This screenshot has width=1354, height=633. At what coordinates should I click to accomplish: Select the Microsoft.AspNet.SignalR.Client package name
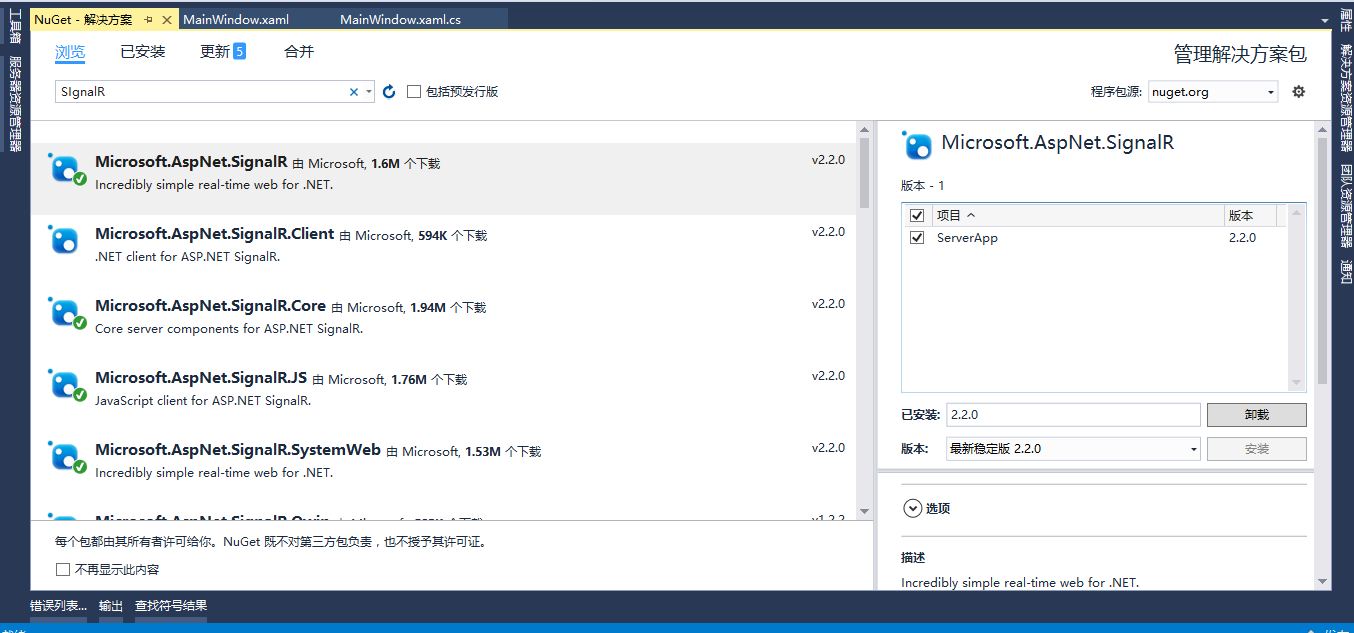click(x=214, y=234)
